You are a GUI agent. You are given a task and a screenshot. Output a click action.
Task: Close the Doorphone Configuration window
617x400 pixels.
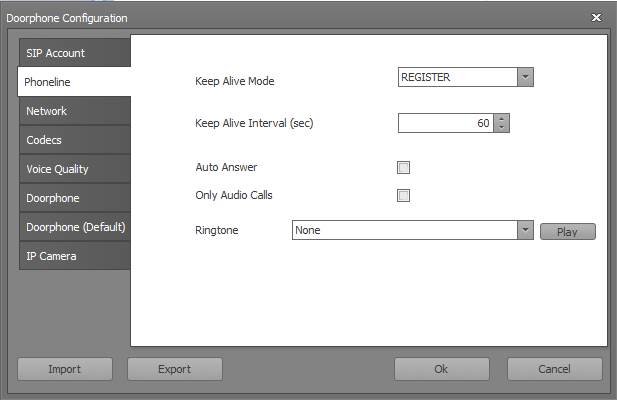(x=597, y=18)
